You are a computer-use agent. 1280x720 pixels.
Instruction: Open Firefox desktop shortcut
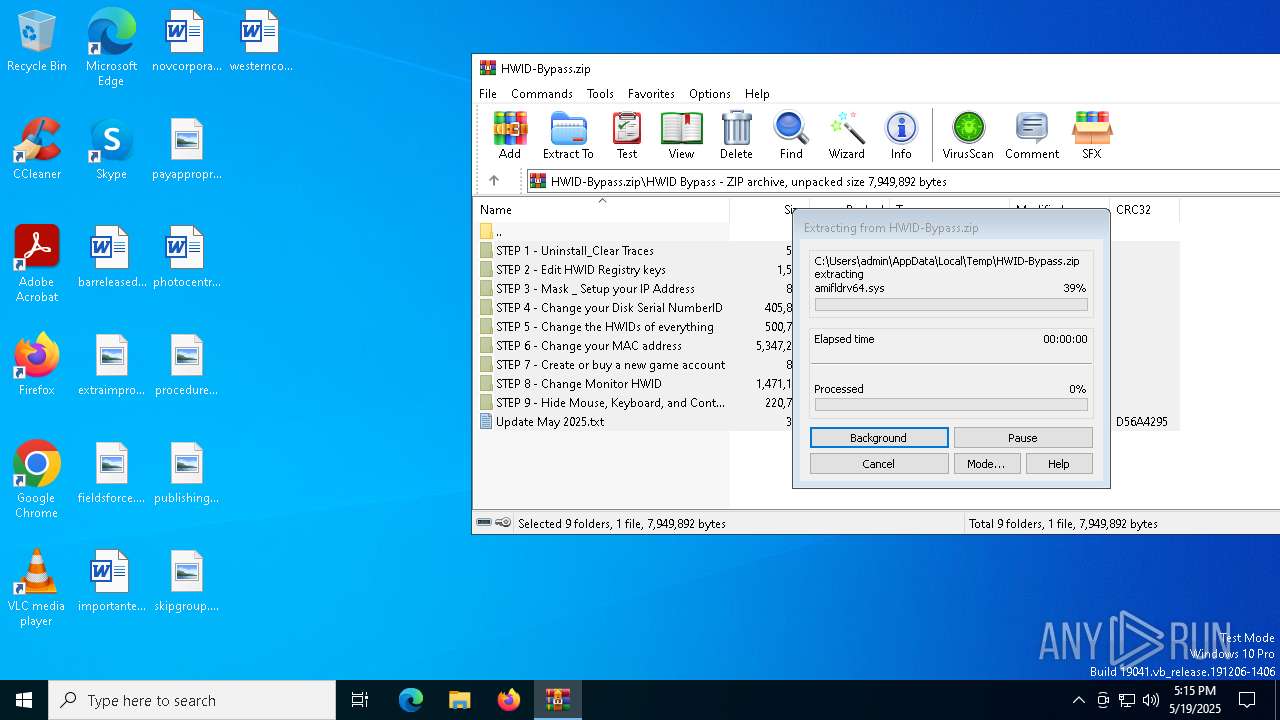(x=37, y=365)
